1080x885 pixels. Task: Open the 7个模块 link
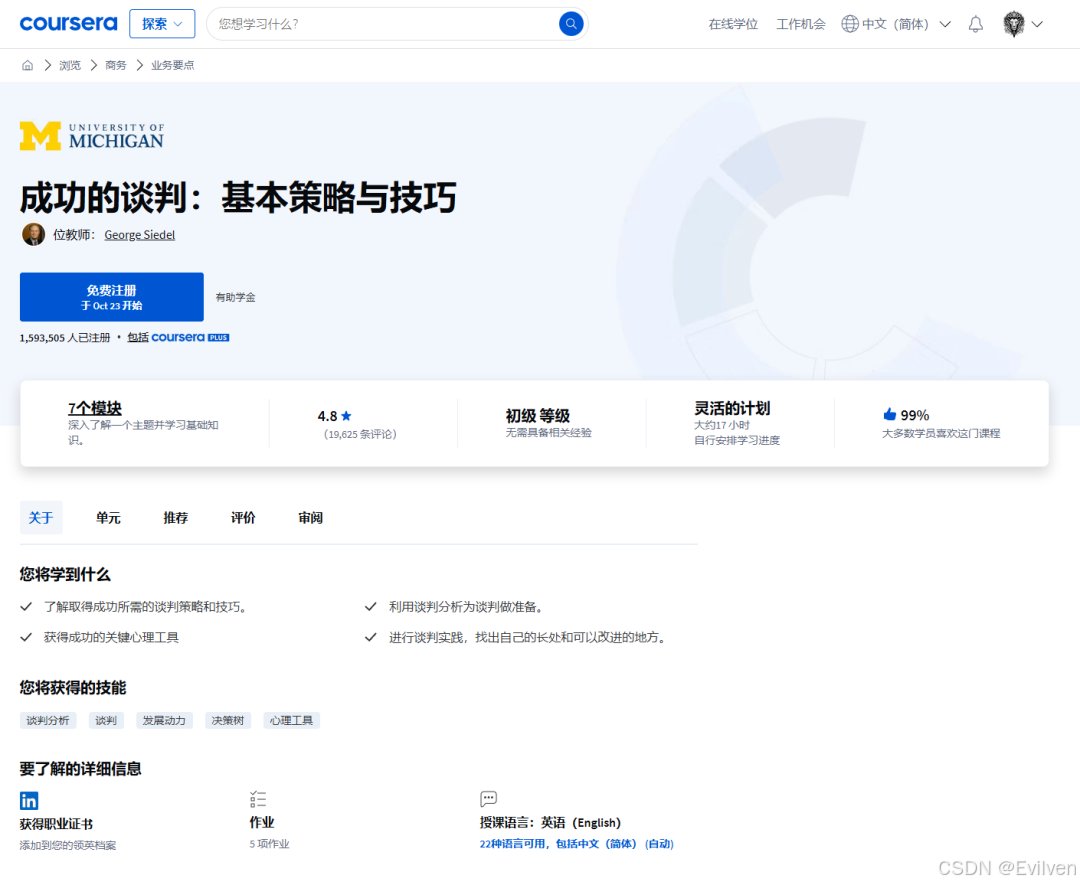click(95, 408)
